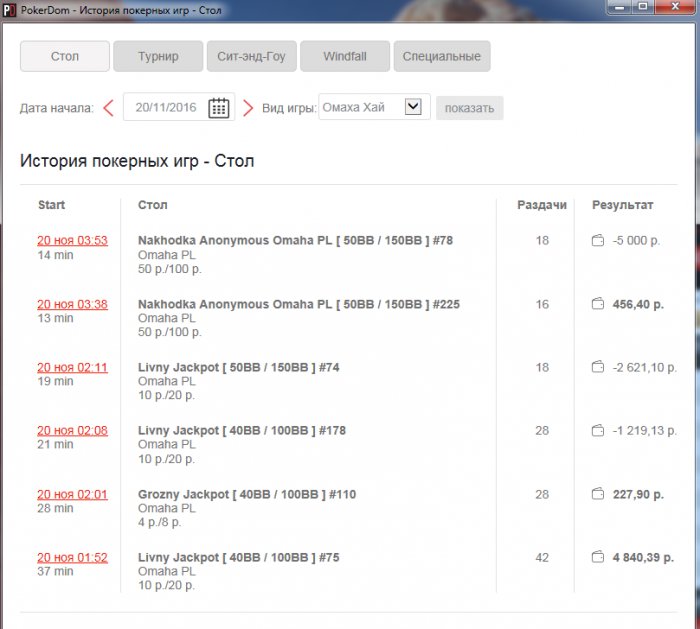Viewport: 700px width, 629px height.
Task: Click the Start column header
Action: coord(51,205)
